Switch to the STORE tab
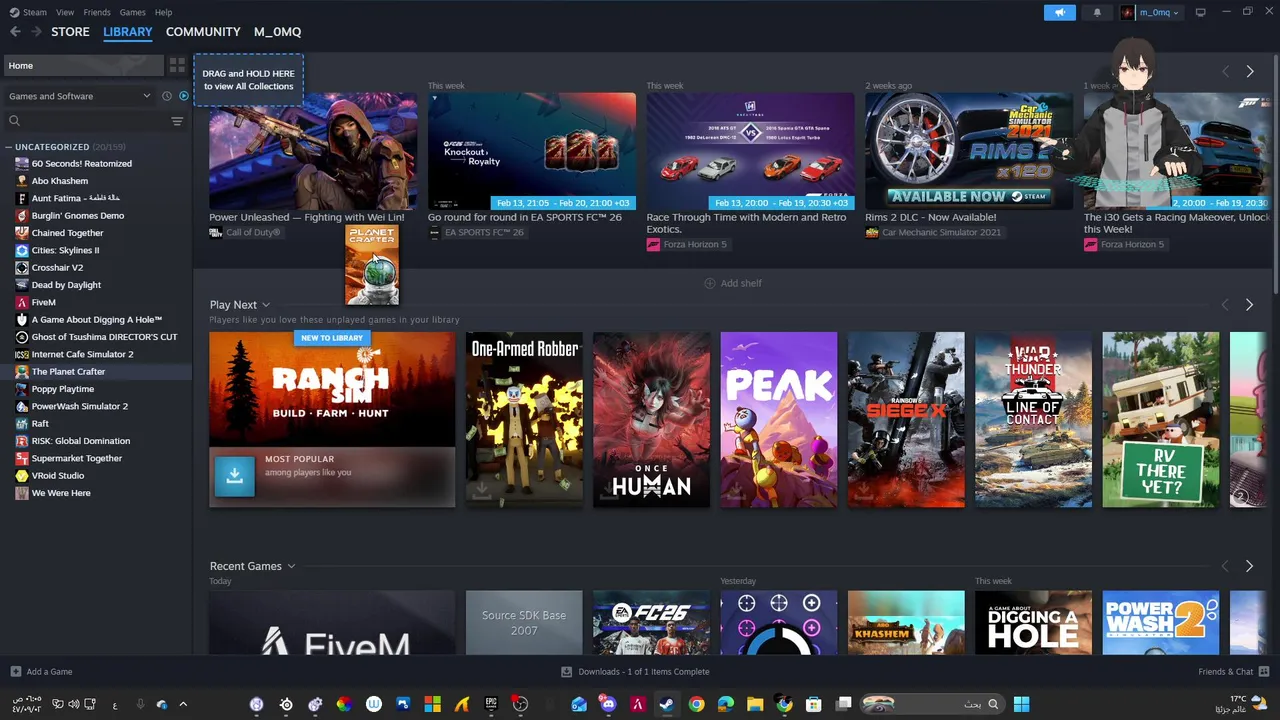Screen dimensions: 1280x720 click(x=70, y=32)
